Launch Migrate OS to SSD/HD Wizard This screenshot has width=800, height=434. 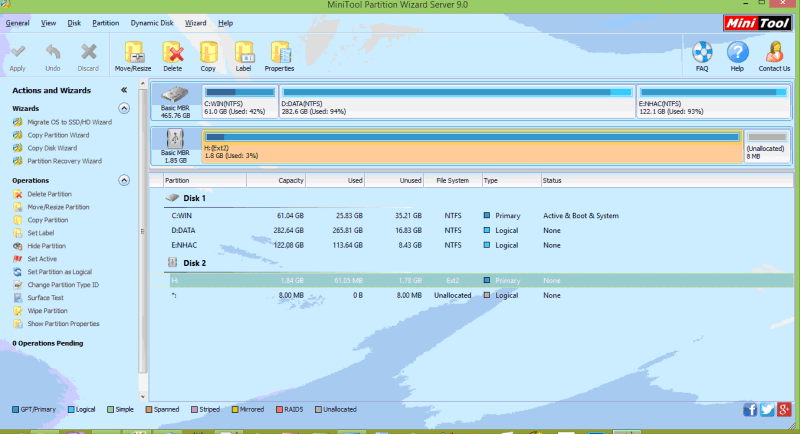point(69,122)
